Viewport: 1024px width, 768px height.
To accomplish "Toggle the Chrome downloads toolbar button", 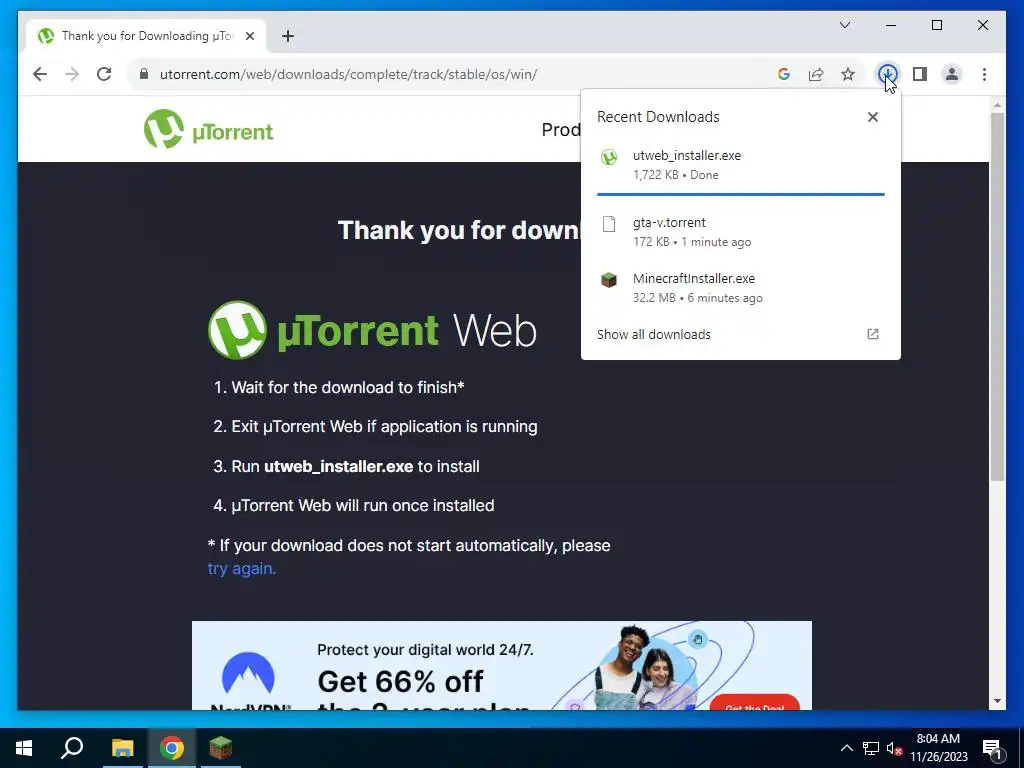I will point(887,74).
